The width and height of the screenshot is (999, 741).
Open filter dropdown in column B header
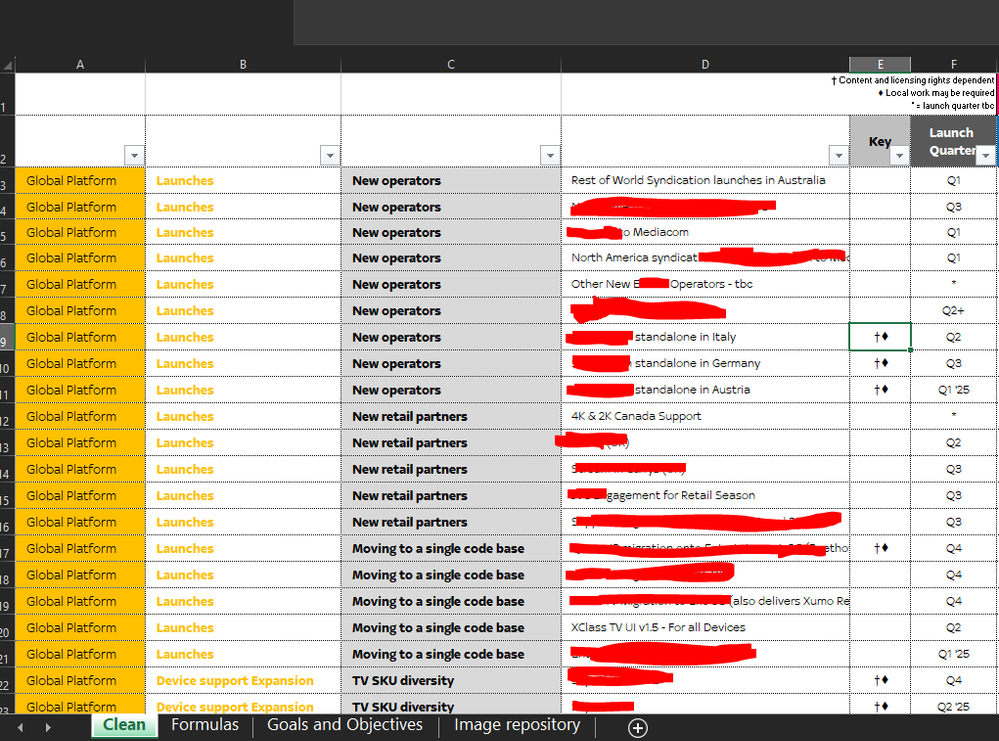click(329, 155)
